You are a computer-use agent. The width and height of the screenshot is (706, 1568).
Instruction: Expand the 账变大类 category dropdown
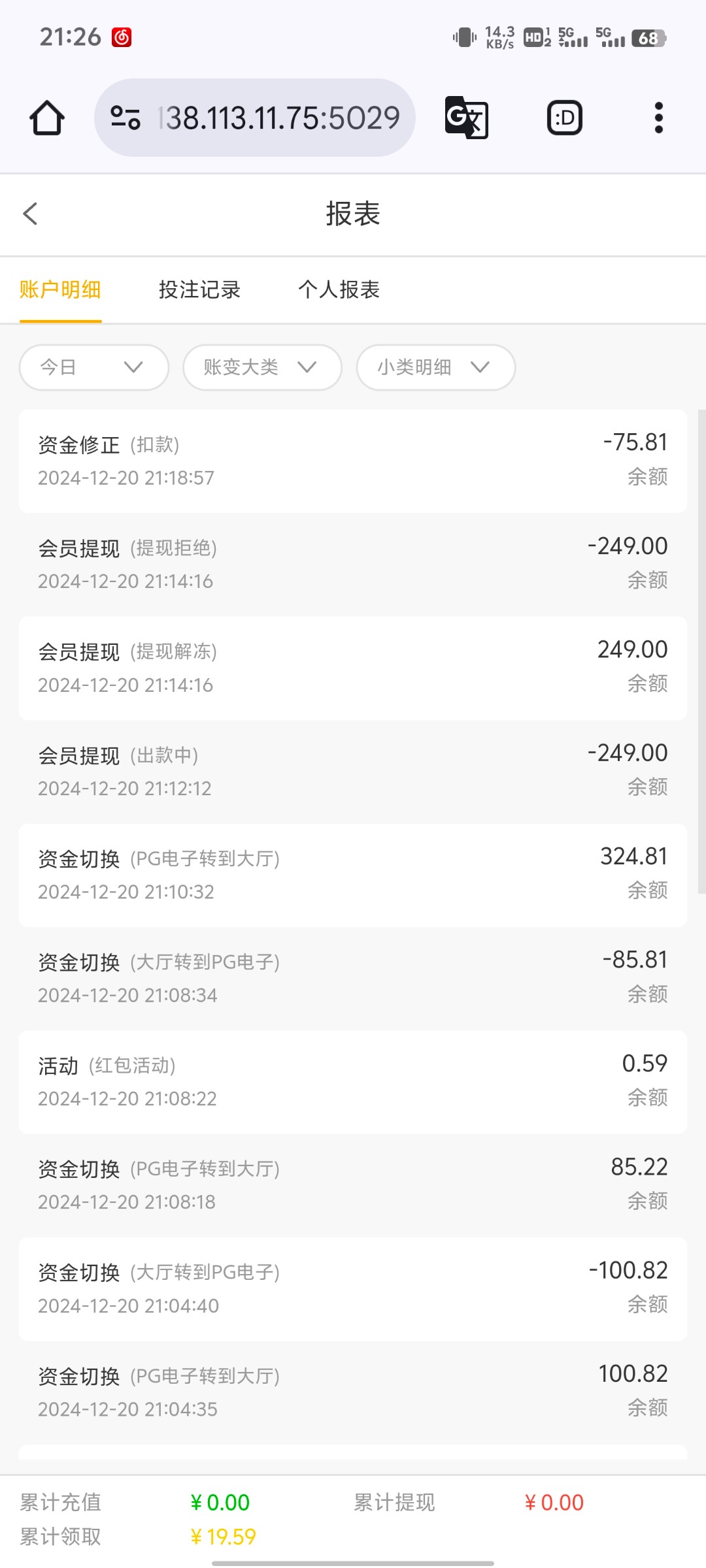(x=262, y=367)
